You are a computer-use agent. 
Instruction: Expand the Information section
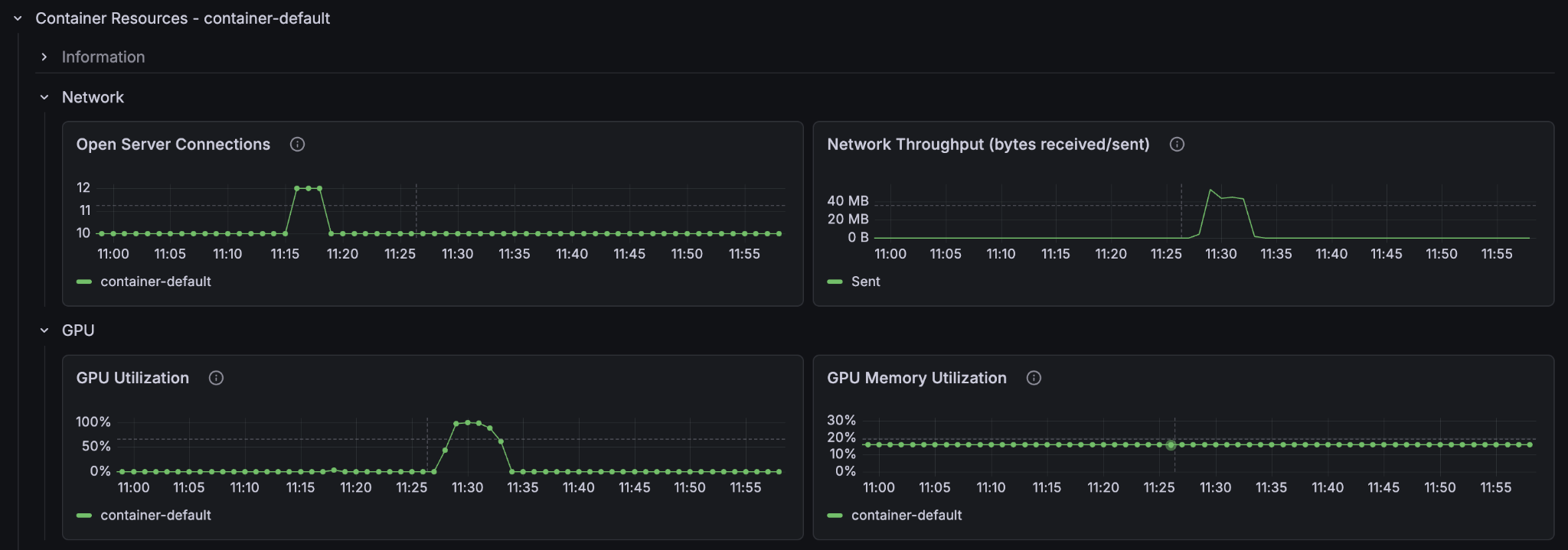[44, 57]
